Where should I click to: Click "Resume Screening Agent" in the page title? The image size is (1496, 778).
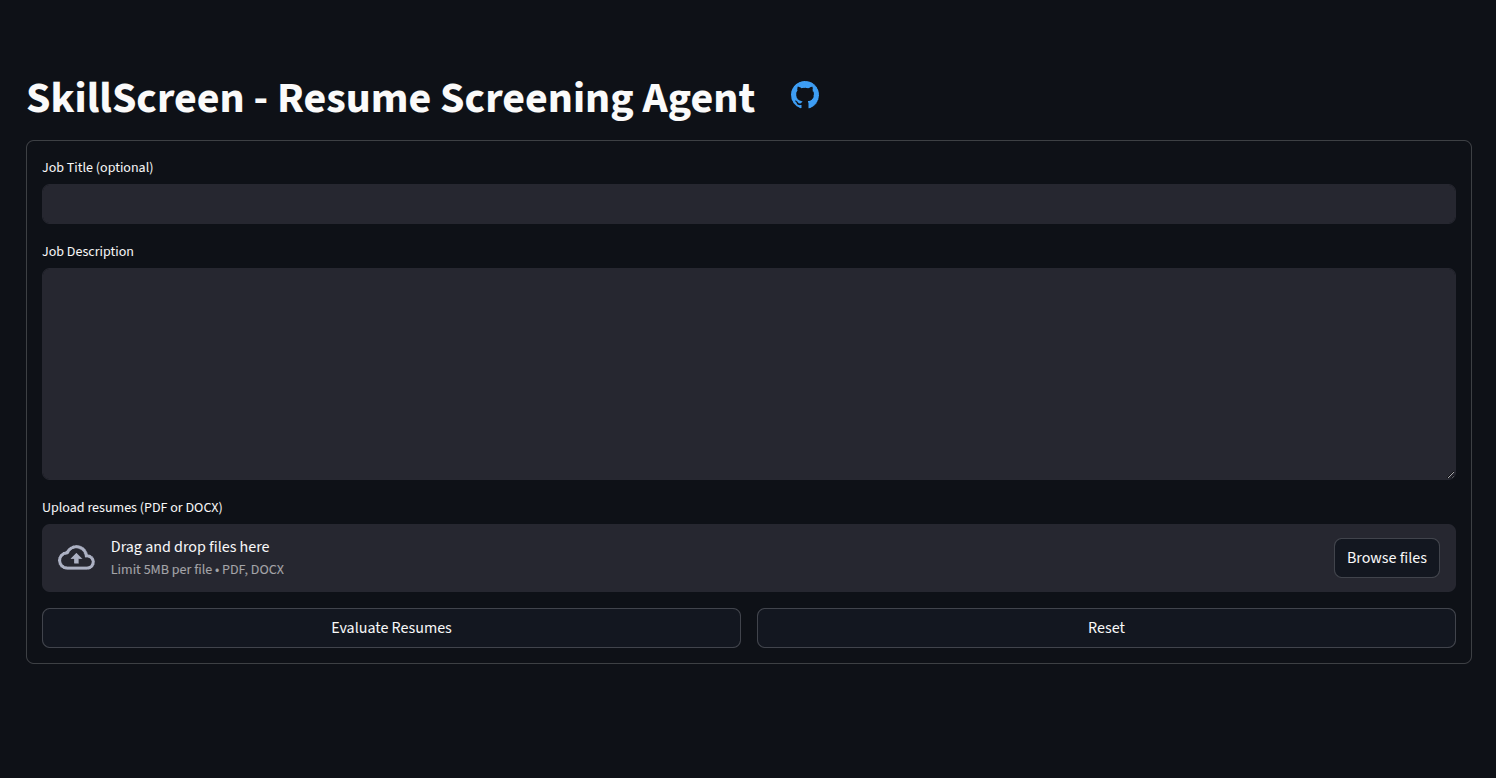pyautogui.click(x=516, y=98)
